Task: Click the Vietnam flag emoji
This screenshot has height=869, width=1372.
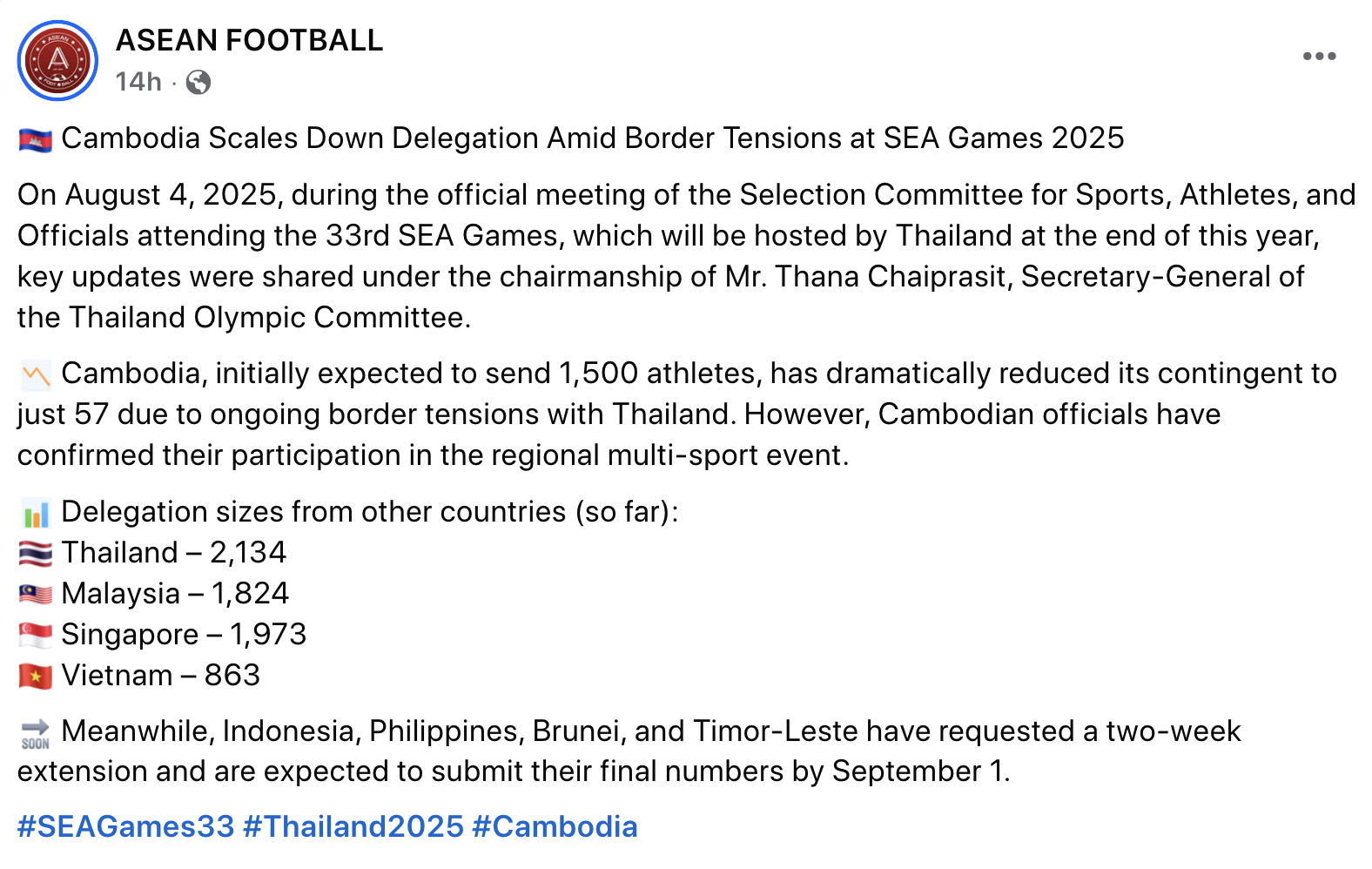Action: coord(36,677)
